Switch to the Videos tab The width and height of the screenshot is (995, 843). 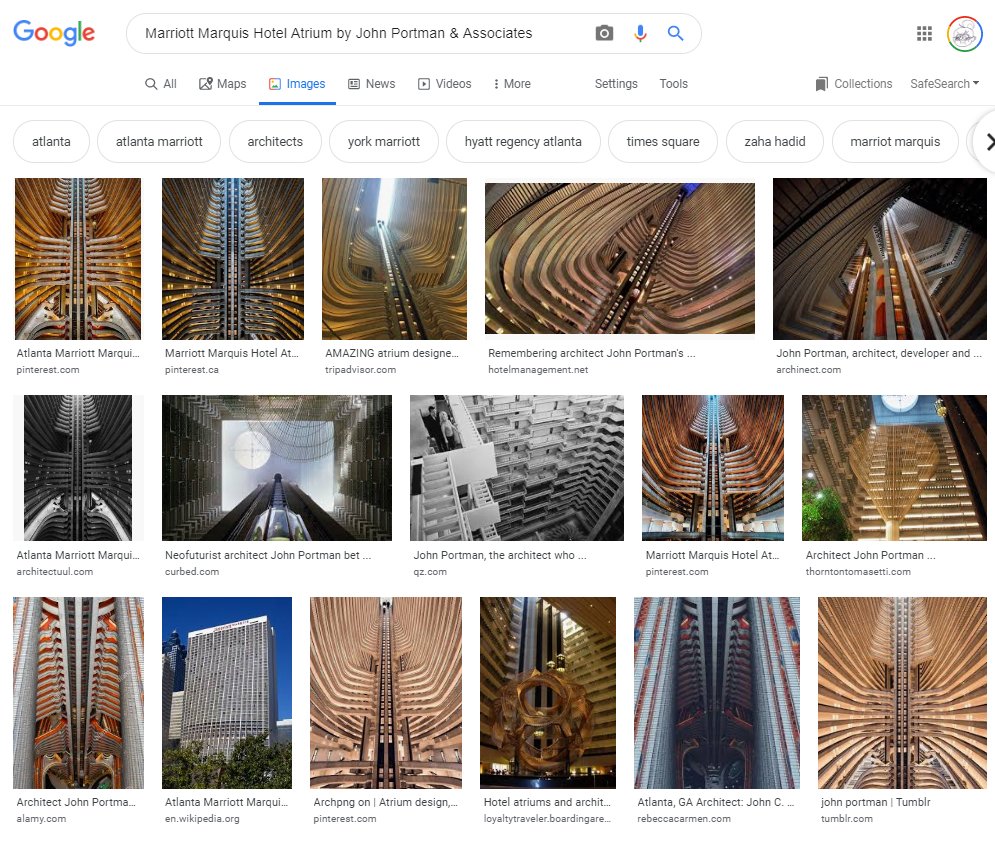[444, 84]
